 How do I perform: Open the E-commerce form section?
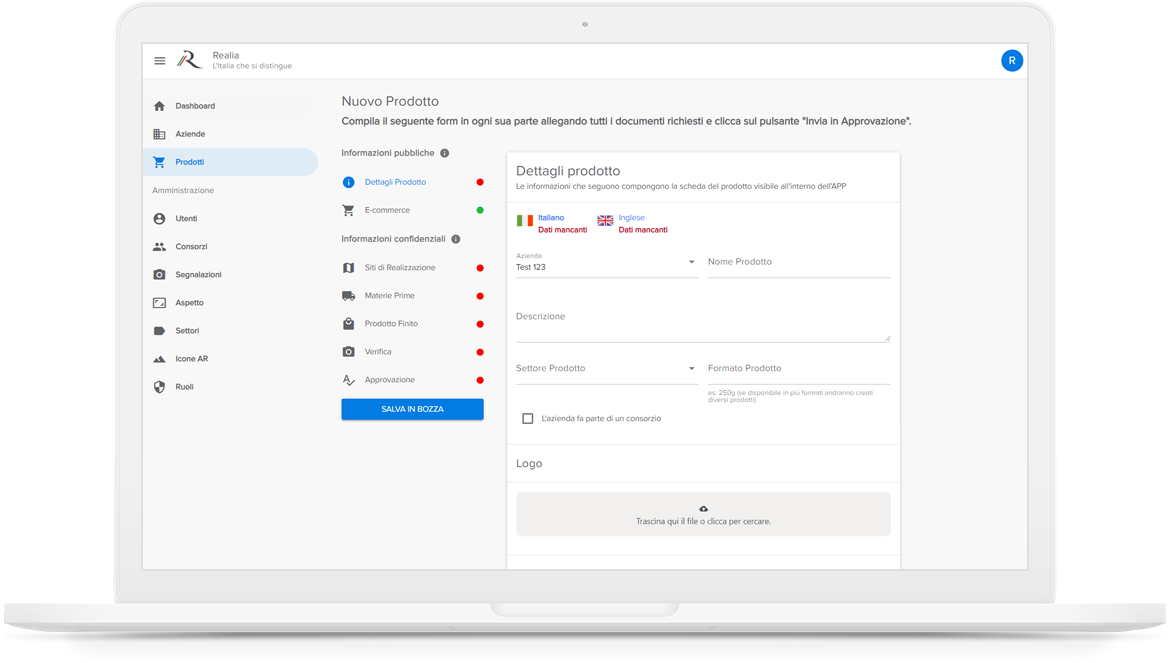tap(387, 210)
